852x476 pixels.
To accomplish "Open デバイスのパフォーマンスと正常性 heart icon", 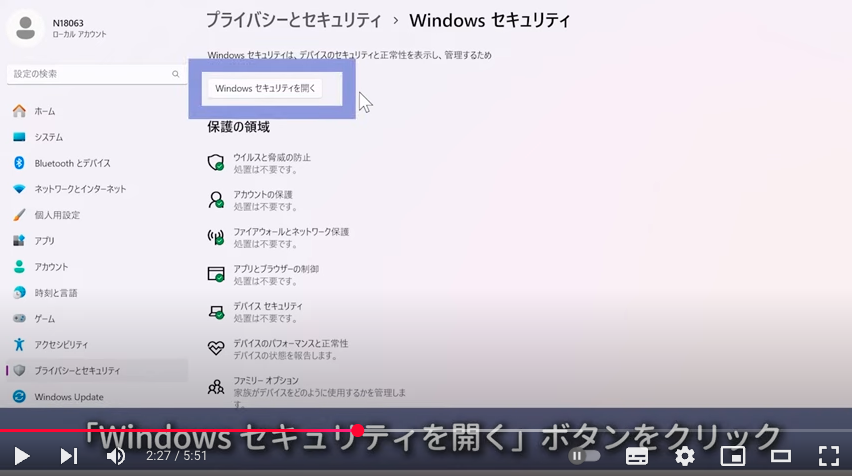I will pyautogui.click(x=216, y=348).
